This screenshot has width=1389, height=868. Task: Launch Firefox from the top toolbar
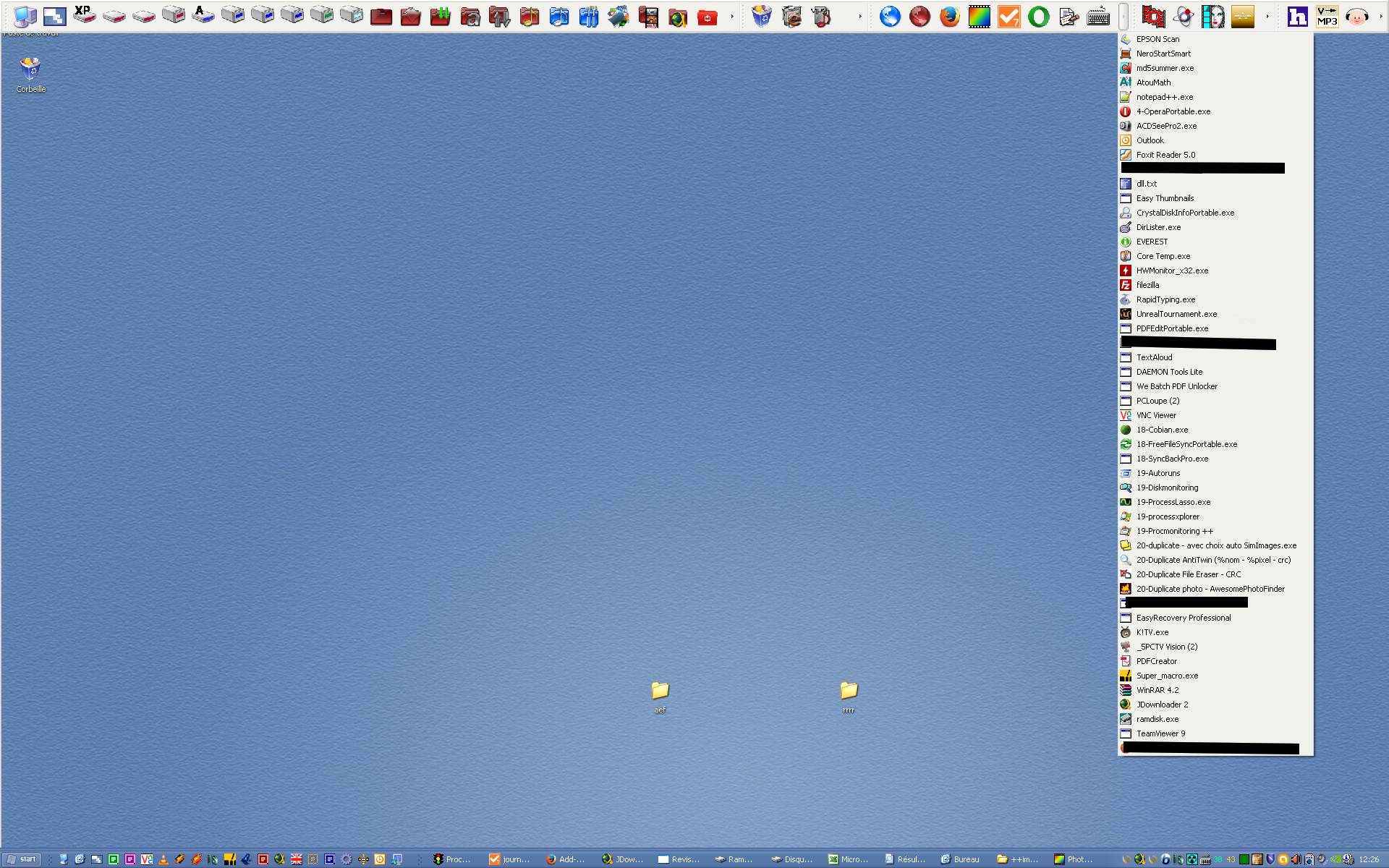pyautogui.click(x=949, y=16)
